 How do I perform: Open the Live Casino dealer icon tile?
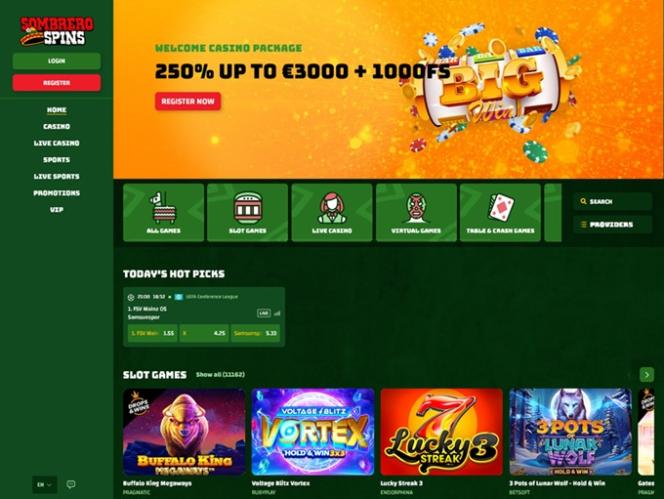332,212
